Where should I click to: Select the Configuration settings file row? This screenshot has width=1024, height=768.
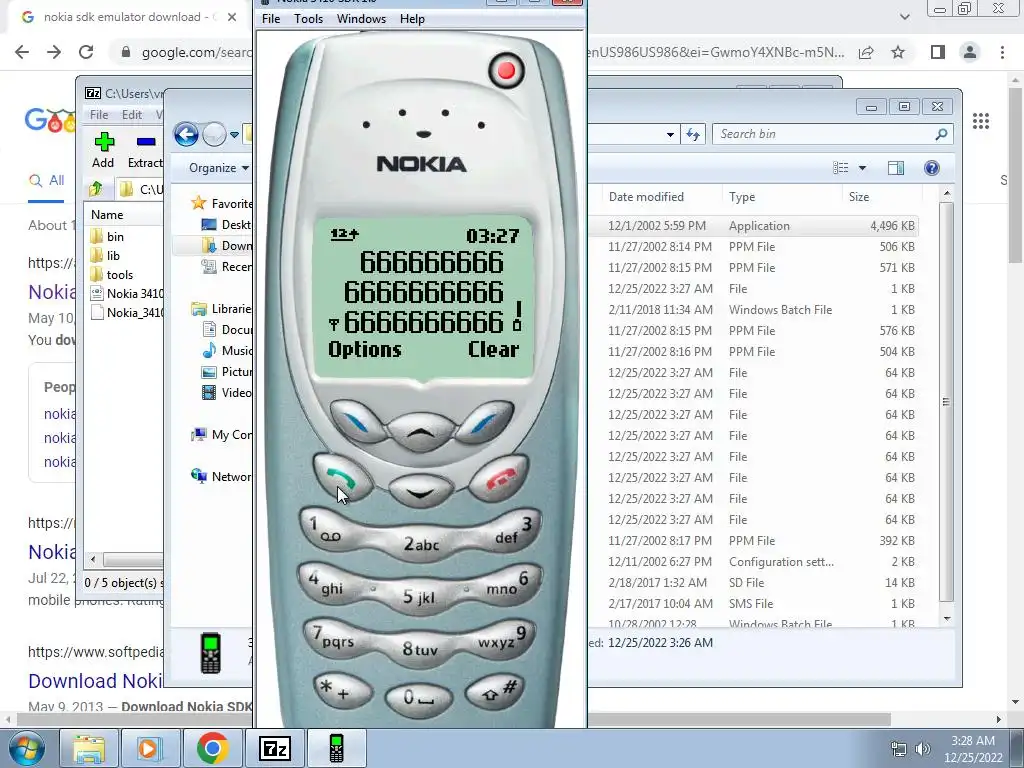click(x=753, y=562)
